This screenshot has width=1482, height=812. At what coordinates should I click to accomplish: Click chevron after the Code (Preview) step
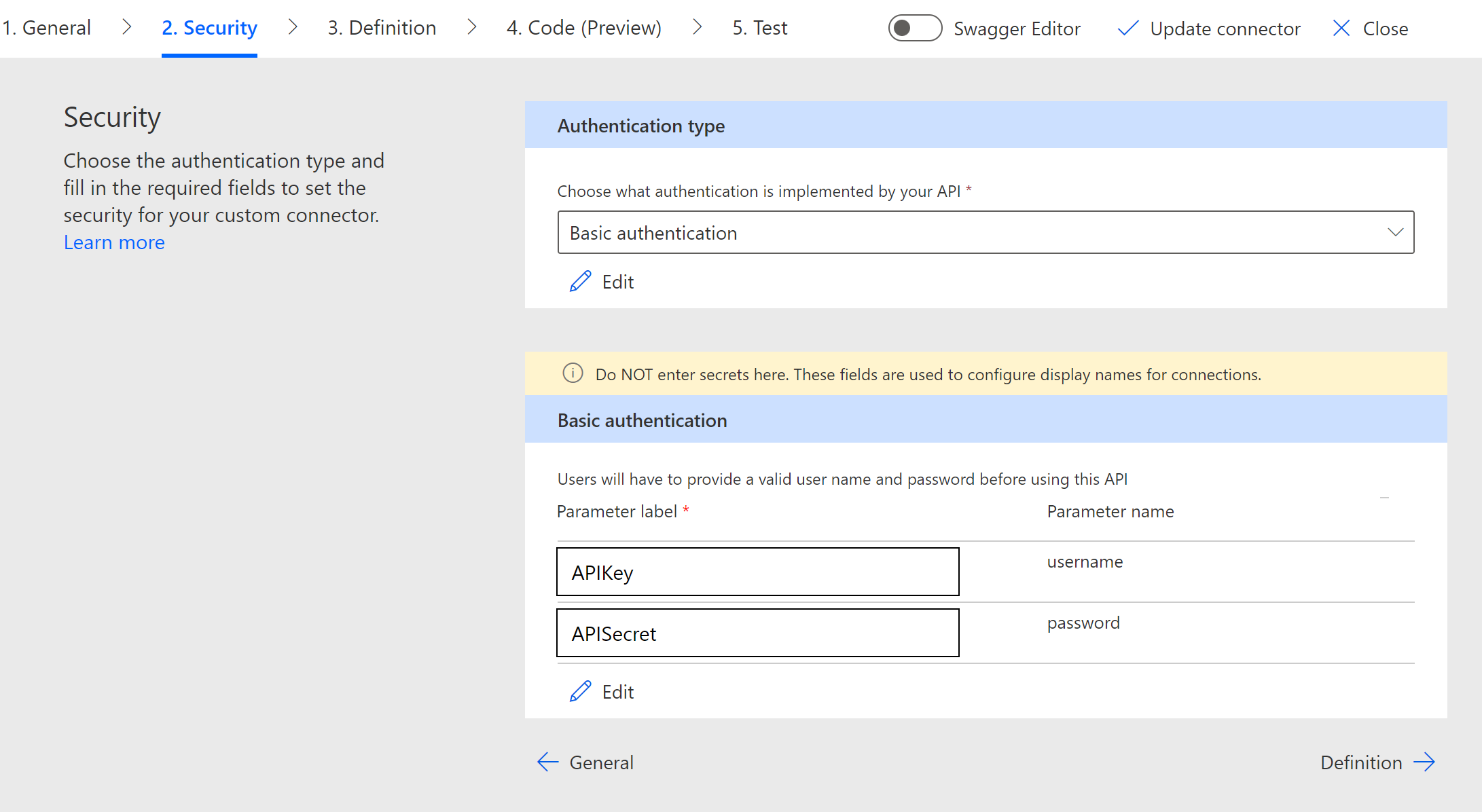697,28
